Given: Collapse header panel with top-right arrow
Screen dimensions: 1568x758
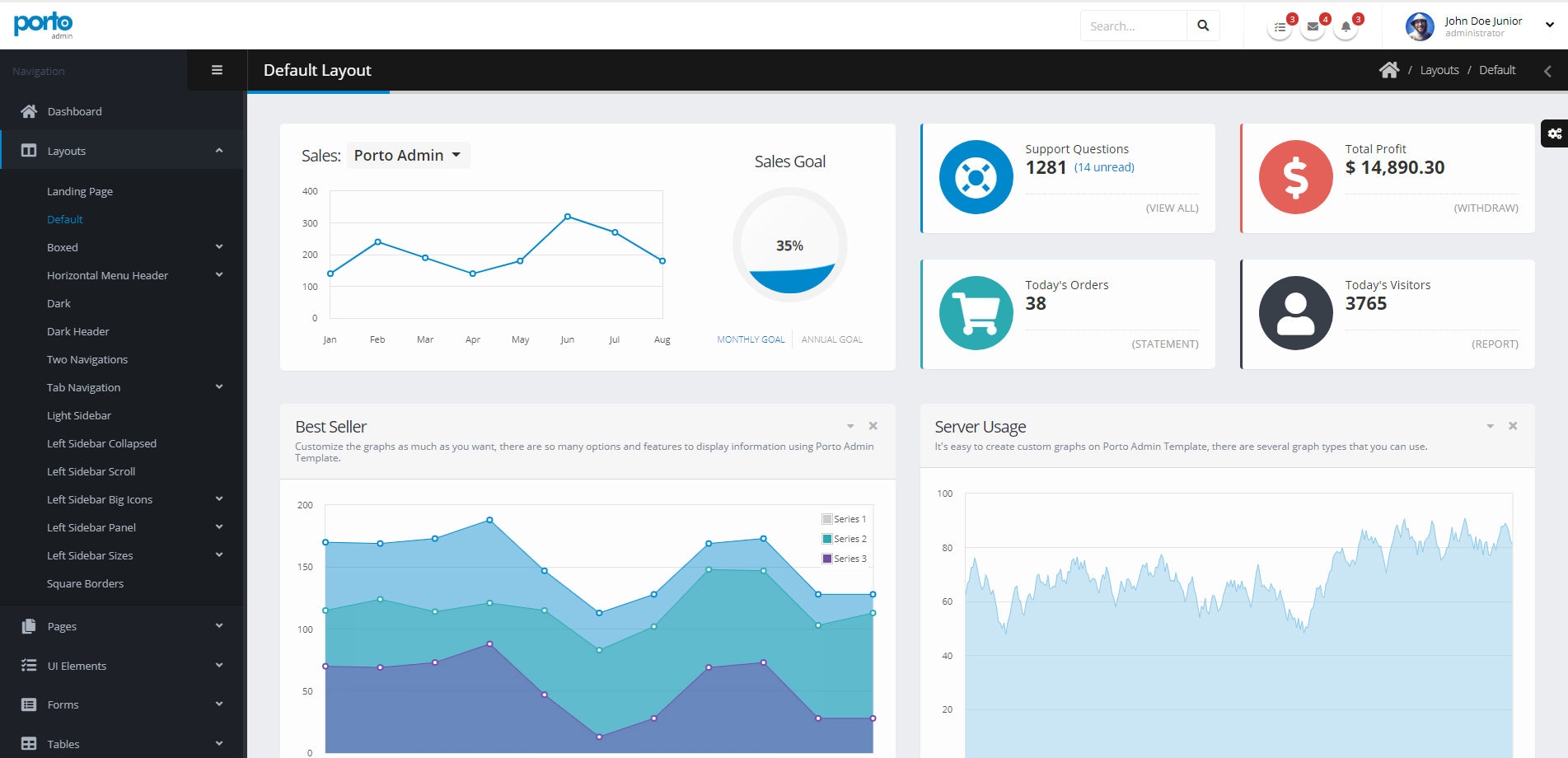Looking at the screenshot, I should (1548, 71).
